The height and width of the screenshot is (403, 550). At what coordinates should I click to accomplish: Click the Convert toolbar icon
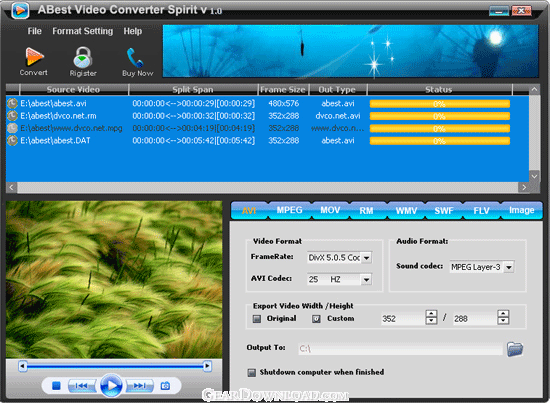point(34,57)
